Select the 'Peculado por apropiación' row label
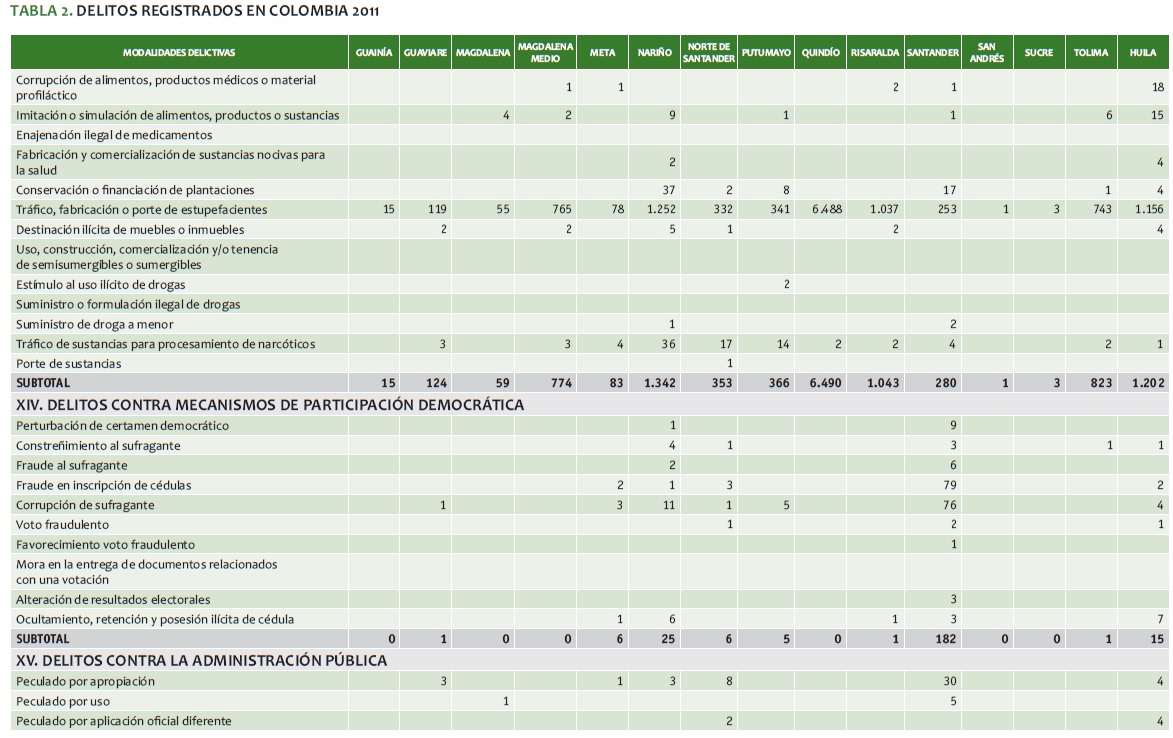 86,681
